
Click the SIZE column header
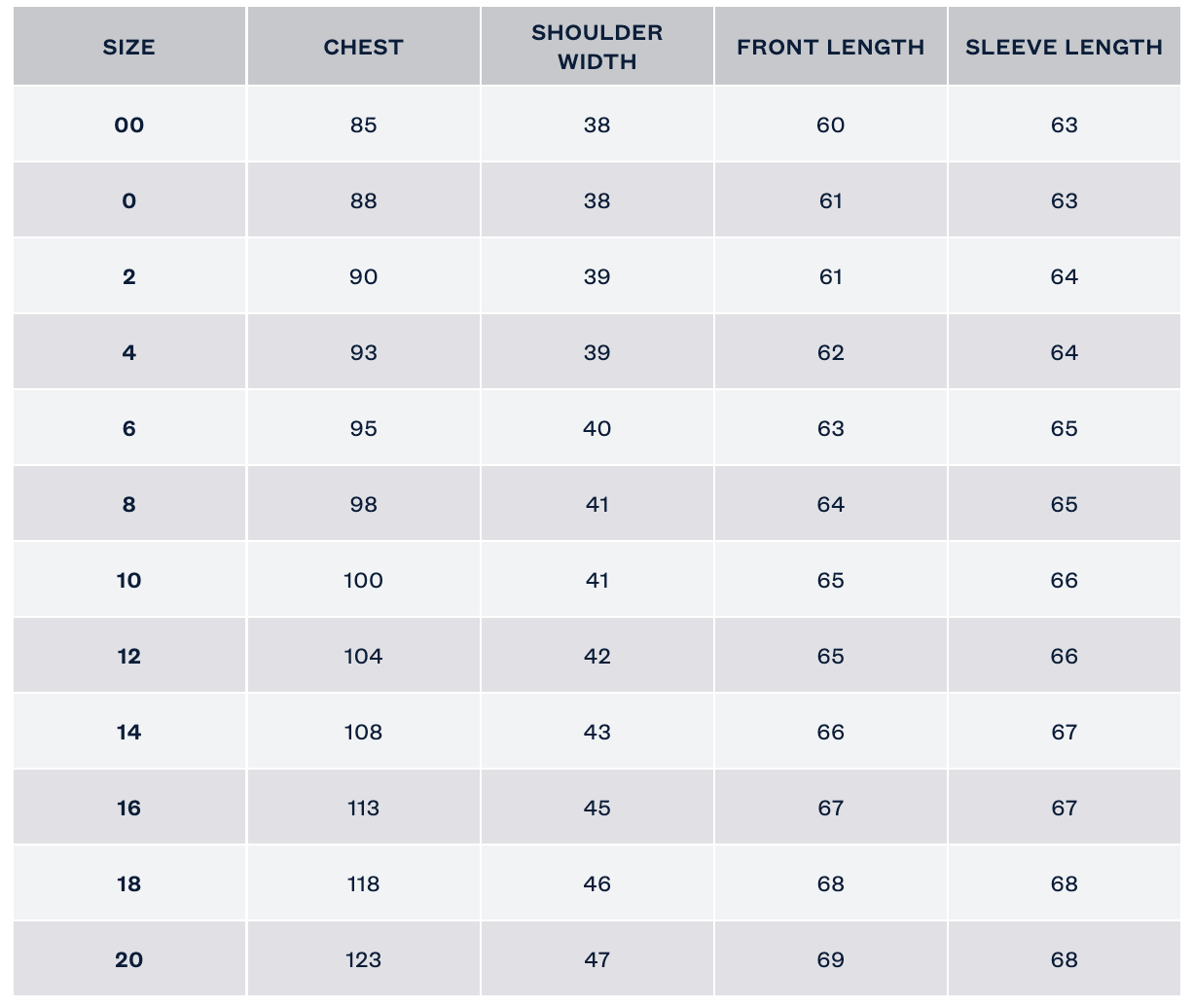128,47
